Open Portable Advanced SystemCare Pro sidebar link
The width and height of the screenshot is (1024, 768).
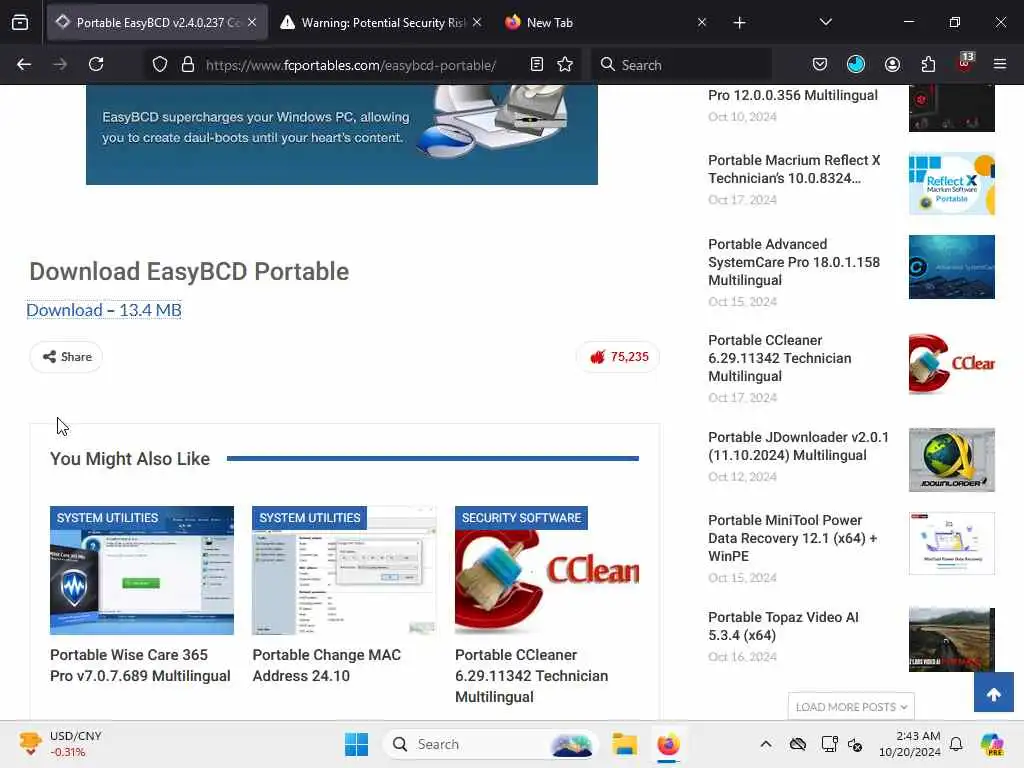point(794,262)
